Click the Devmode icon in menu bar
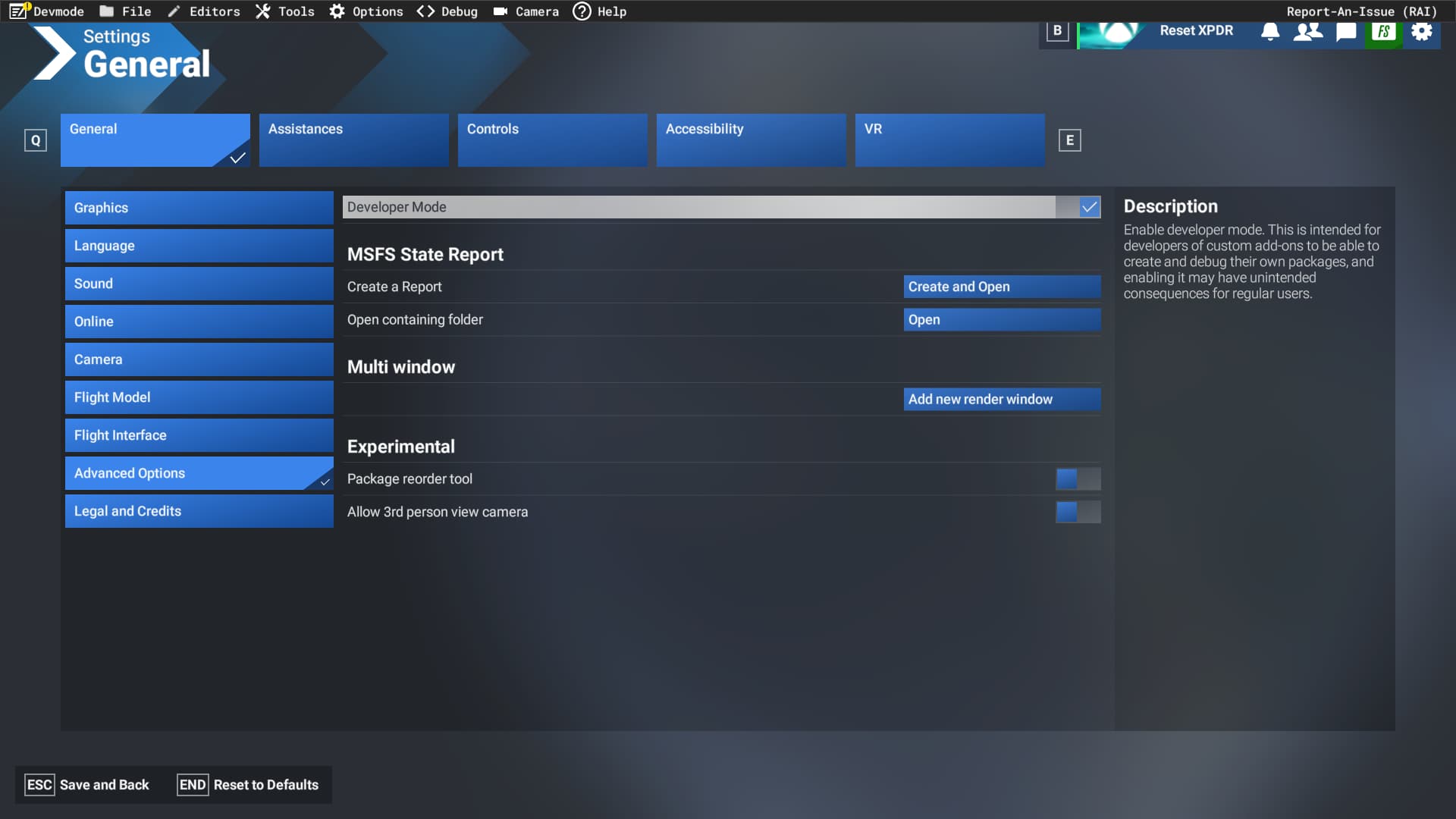 (18, 11)
